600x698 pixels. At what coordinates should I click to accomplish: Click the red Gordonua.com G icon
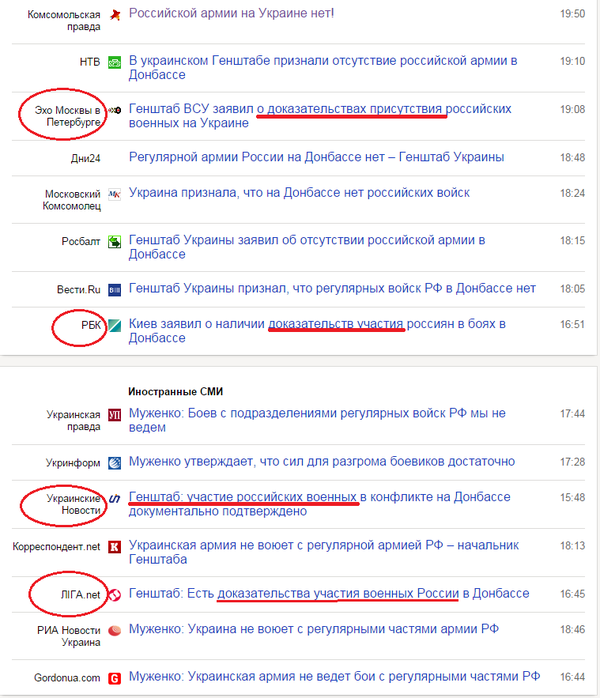(114, 678)
